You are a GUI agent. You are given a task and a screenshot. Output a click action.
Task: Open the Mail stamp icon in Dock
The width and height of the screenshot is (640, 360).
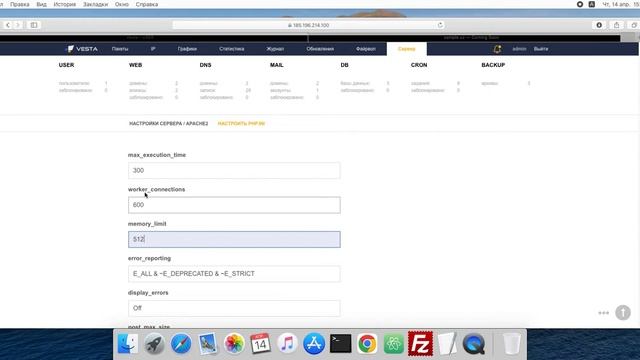pos(208,344)
